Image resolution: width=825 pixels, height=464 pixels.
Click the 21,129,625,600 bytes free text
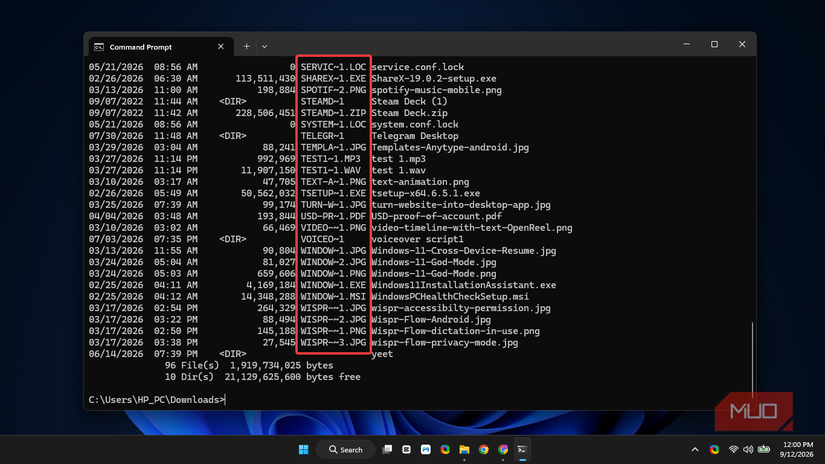293,377
